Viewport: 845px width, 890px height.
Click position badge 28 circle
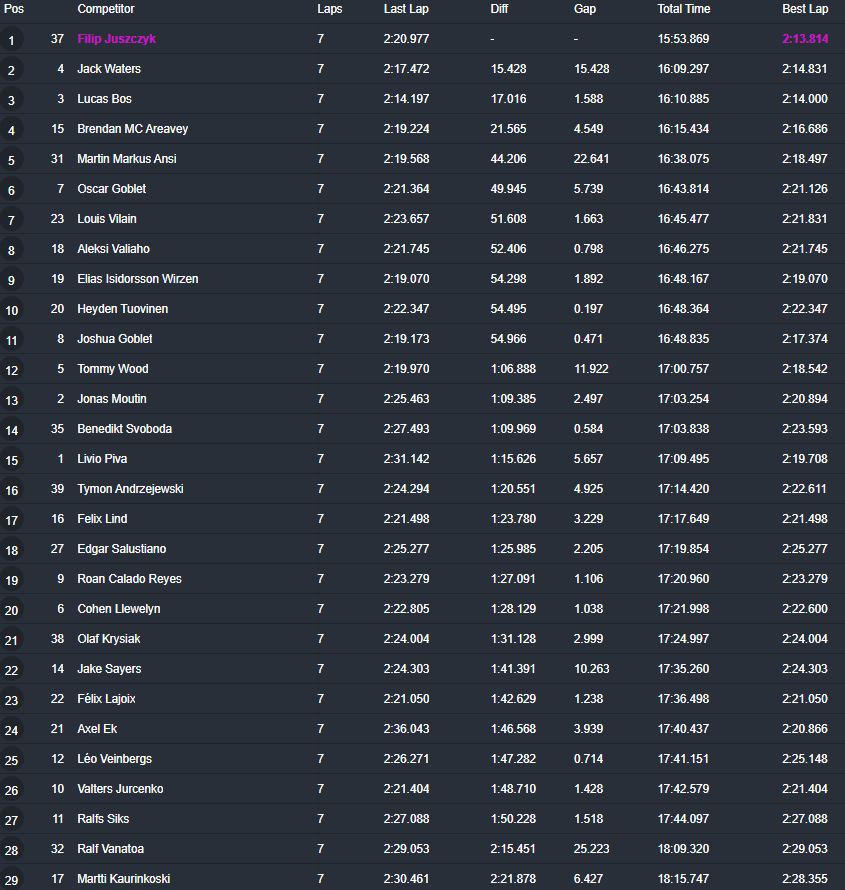click(11, 850)
